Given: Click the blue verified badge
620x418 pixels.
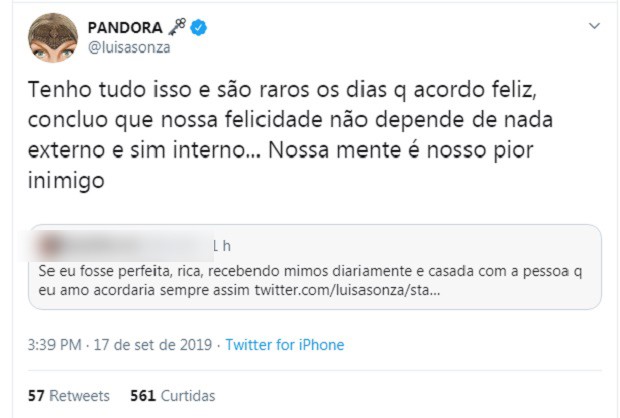Looking at the screenshot, I should 200,27.
